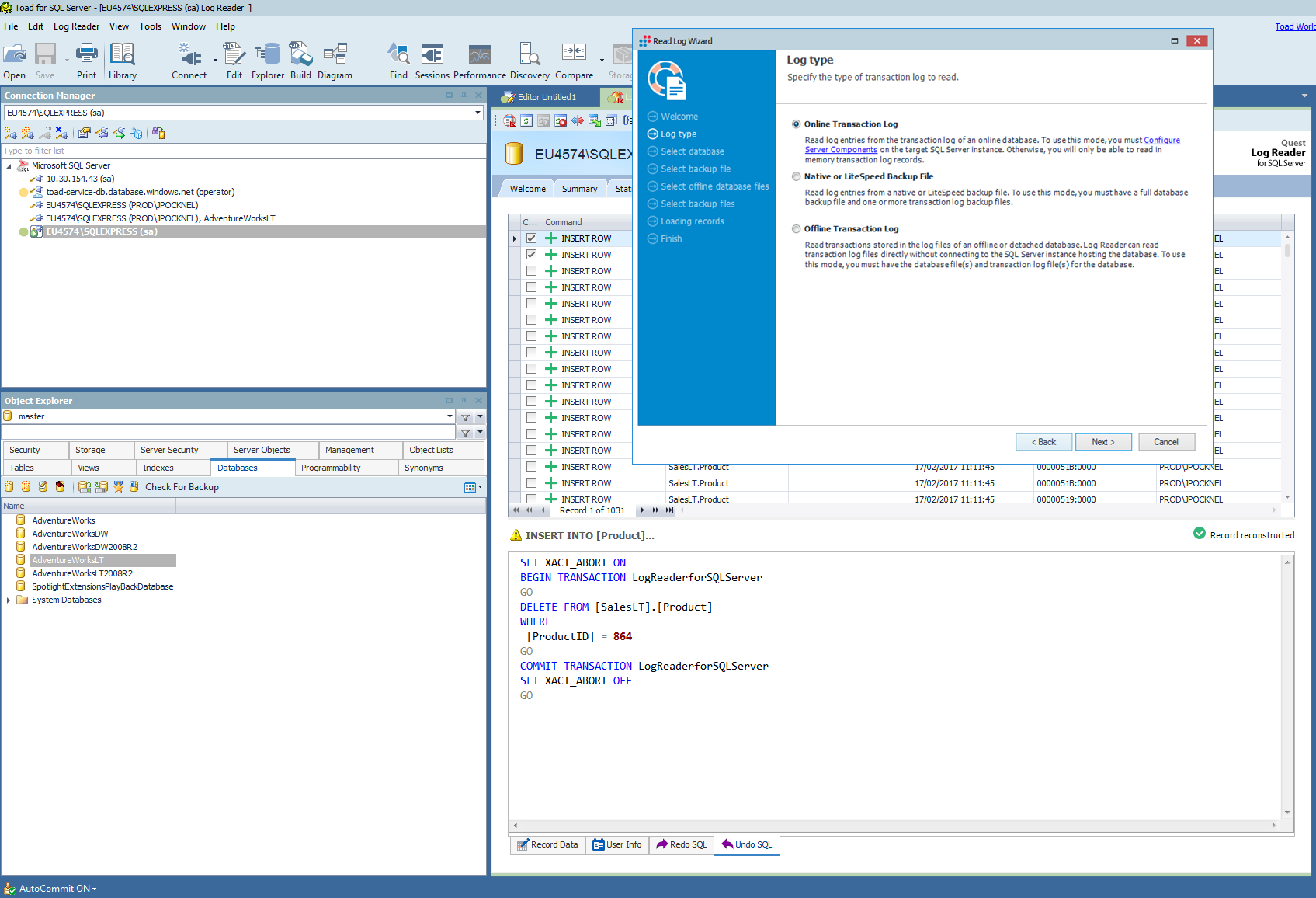Switch to the Redo SQL tab
1316x898 pixels.
(x=681, y=844)
